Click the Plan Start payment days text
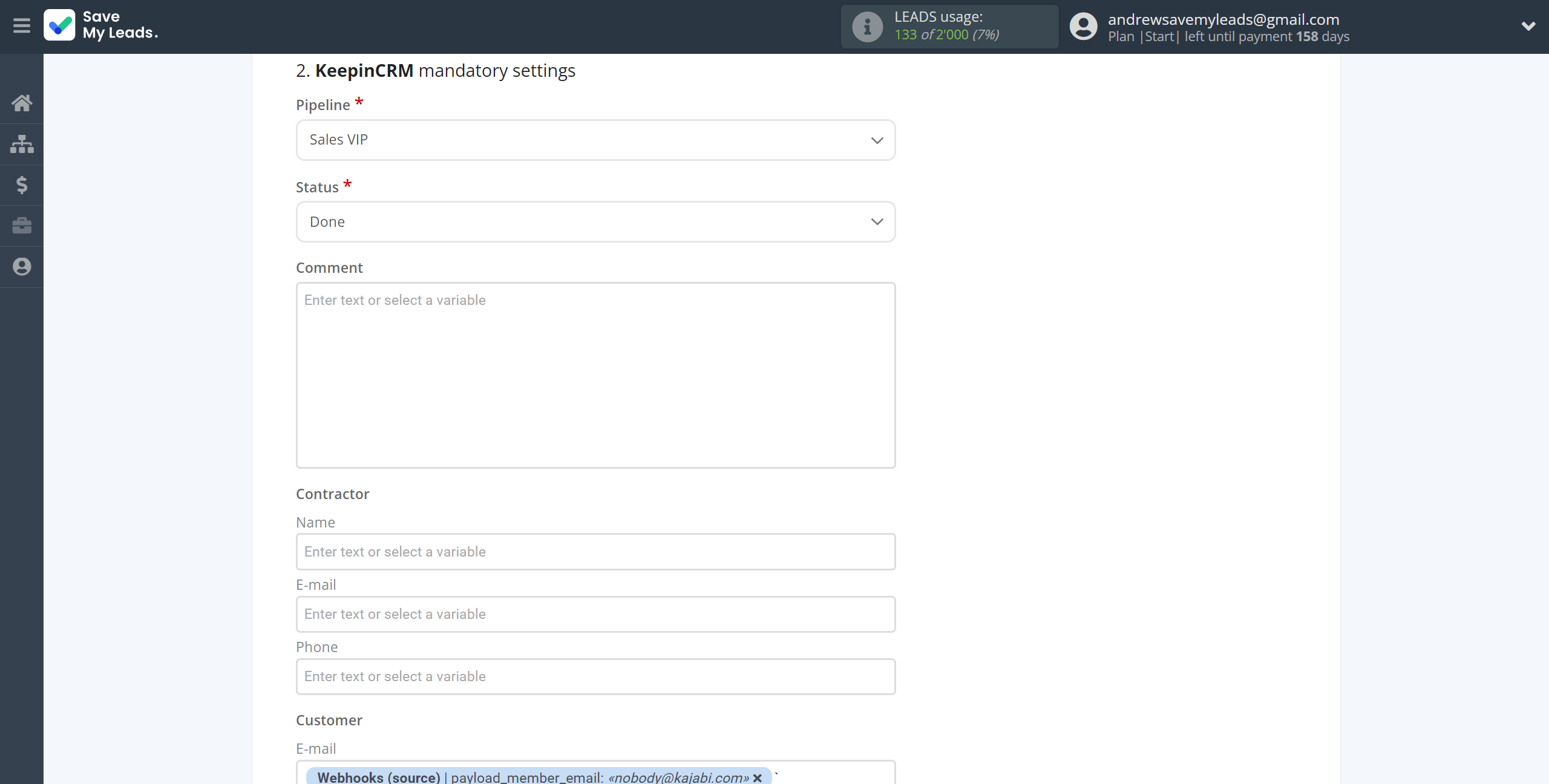The height and width of the screenshot is (784, 1549). tap(1228, 37)
